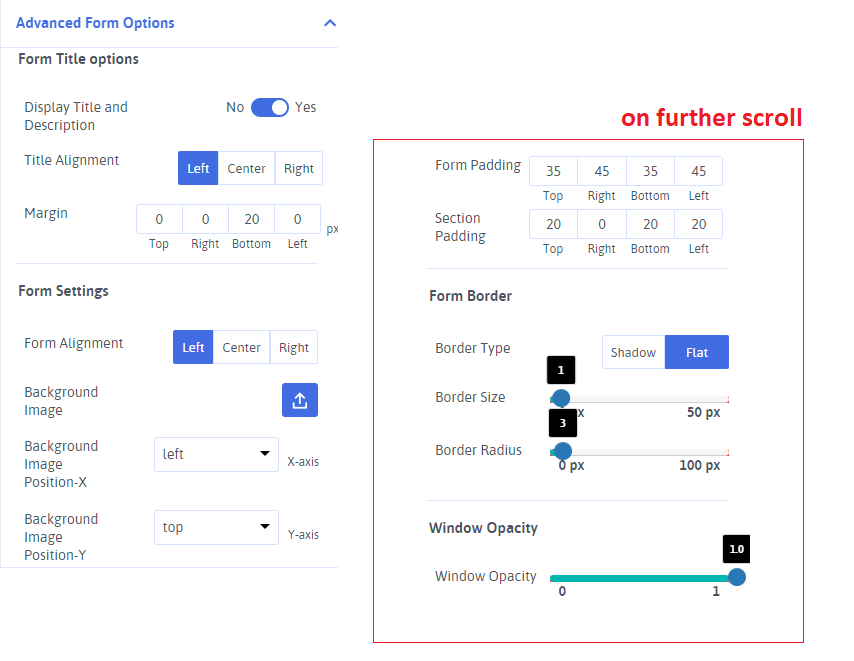Click the background image upload icon
This screenshot has height=661, width=854.
click(299, 400)
